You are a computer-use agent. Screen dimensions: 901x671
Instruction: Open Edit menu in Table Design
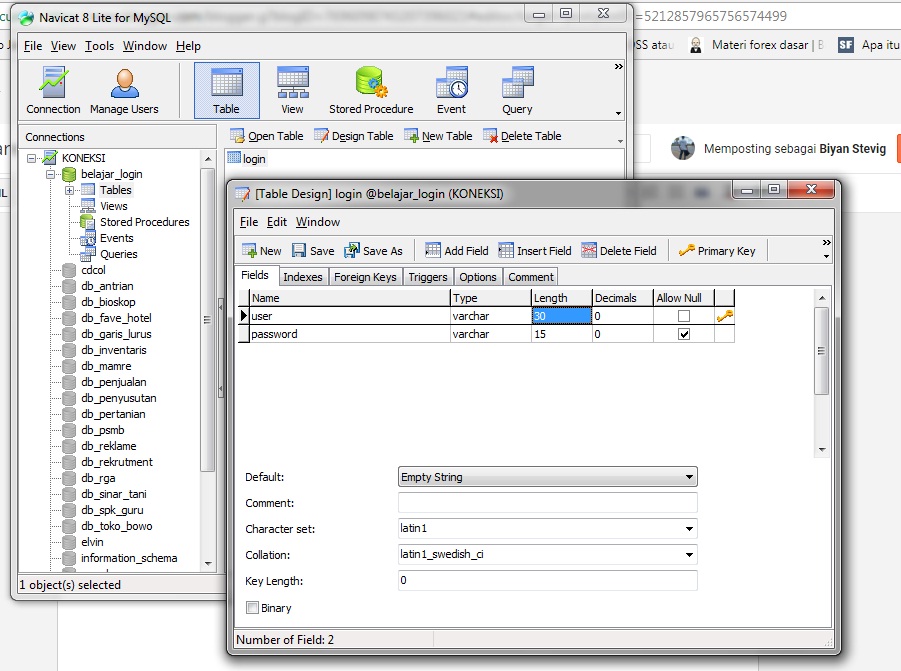pos(276,222)
